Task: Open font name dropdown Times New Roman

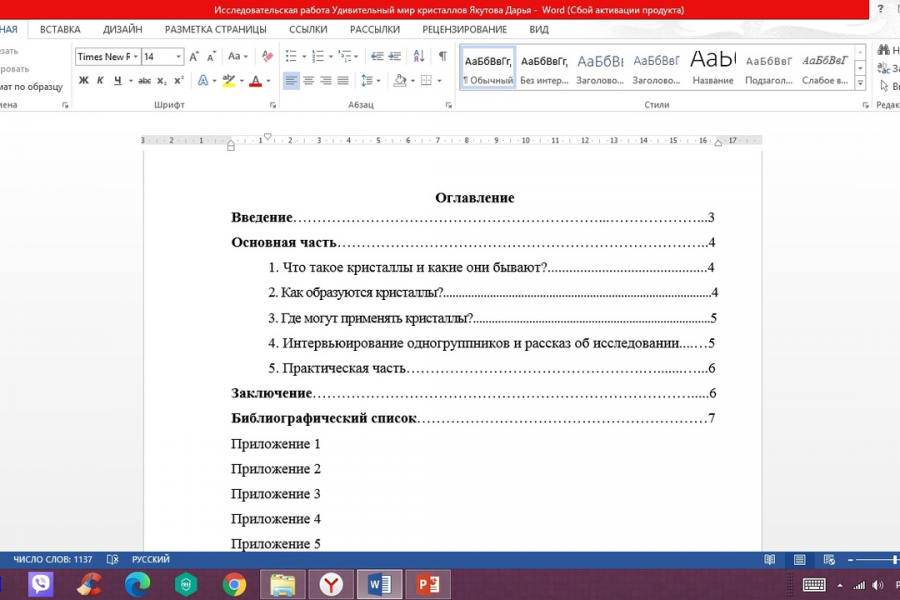Action: point(136,56)
